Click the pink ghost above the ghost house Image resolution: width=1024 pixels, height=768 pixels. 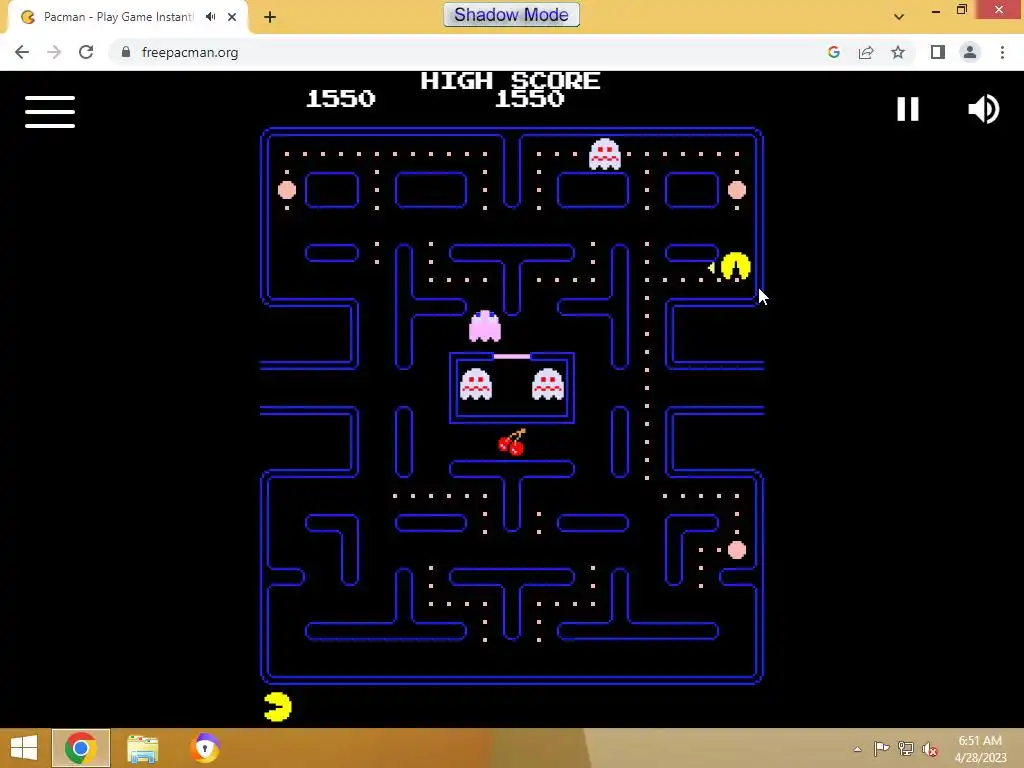pos(485,326)
